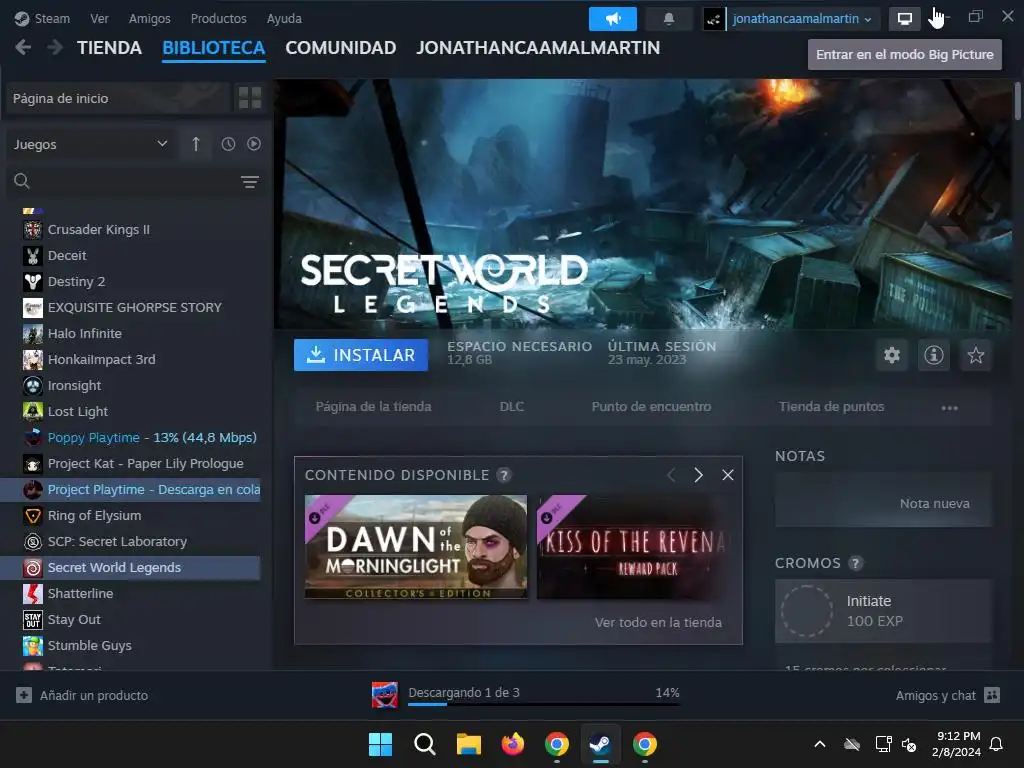
Task: Filter by recent activity clock icon
Action: click(228, 144)
